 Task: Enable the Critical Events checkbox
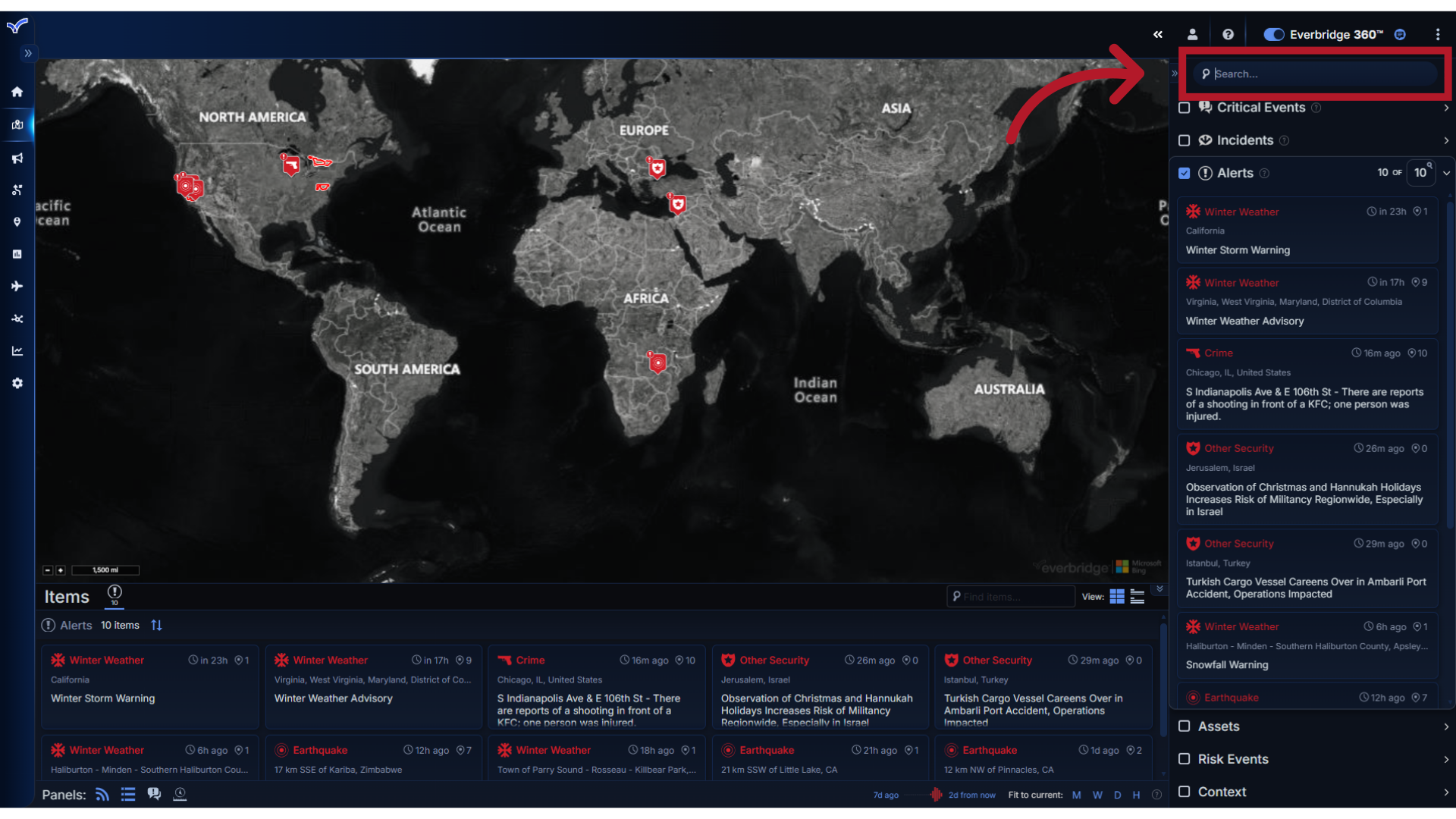[1185, 108]
